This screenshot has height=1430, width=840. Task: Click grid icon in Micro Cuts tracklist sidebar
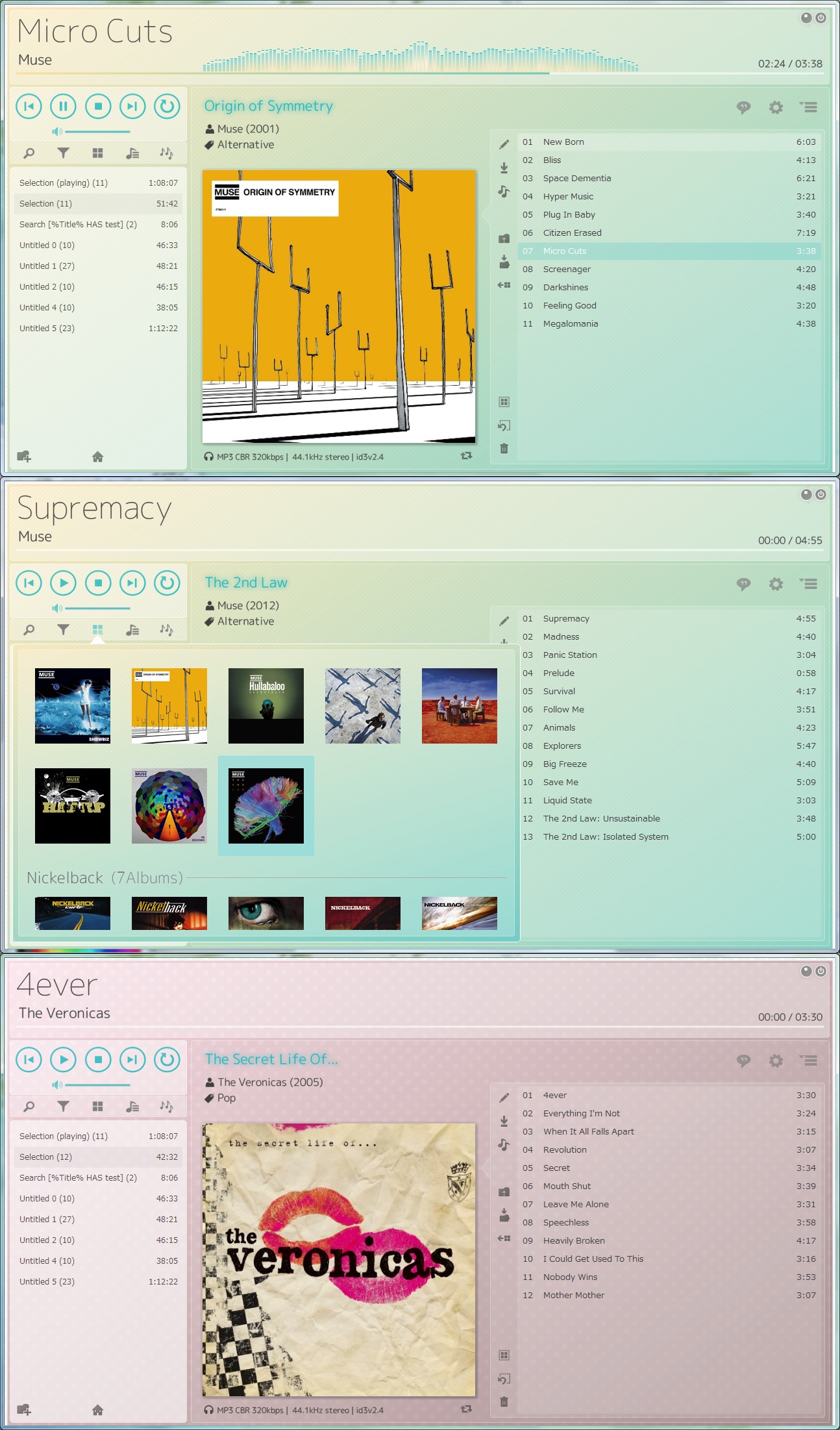coord(504,402)
